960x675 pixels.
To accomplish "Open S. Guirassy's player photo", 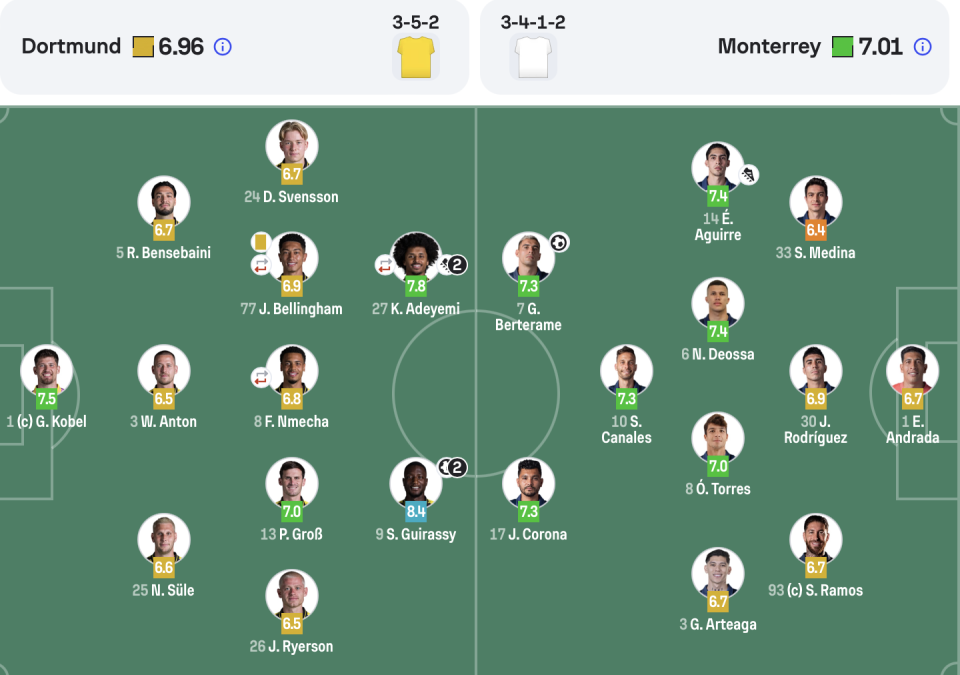I will point(416,483).
